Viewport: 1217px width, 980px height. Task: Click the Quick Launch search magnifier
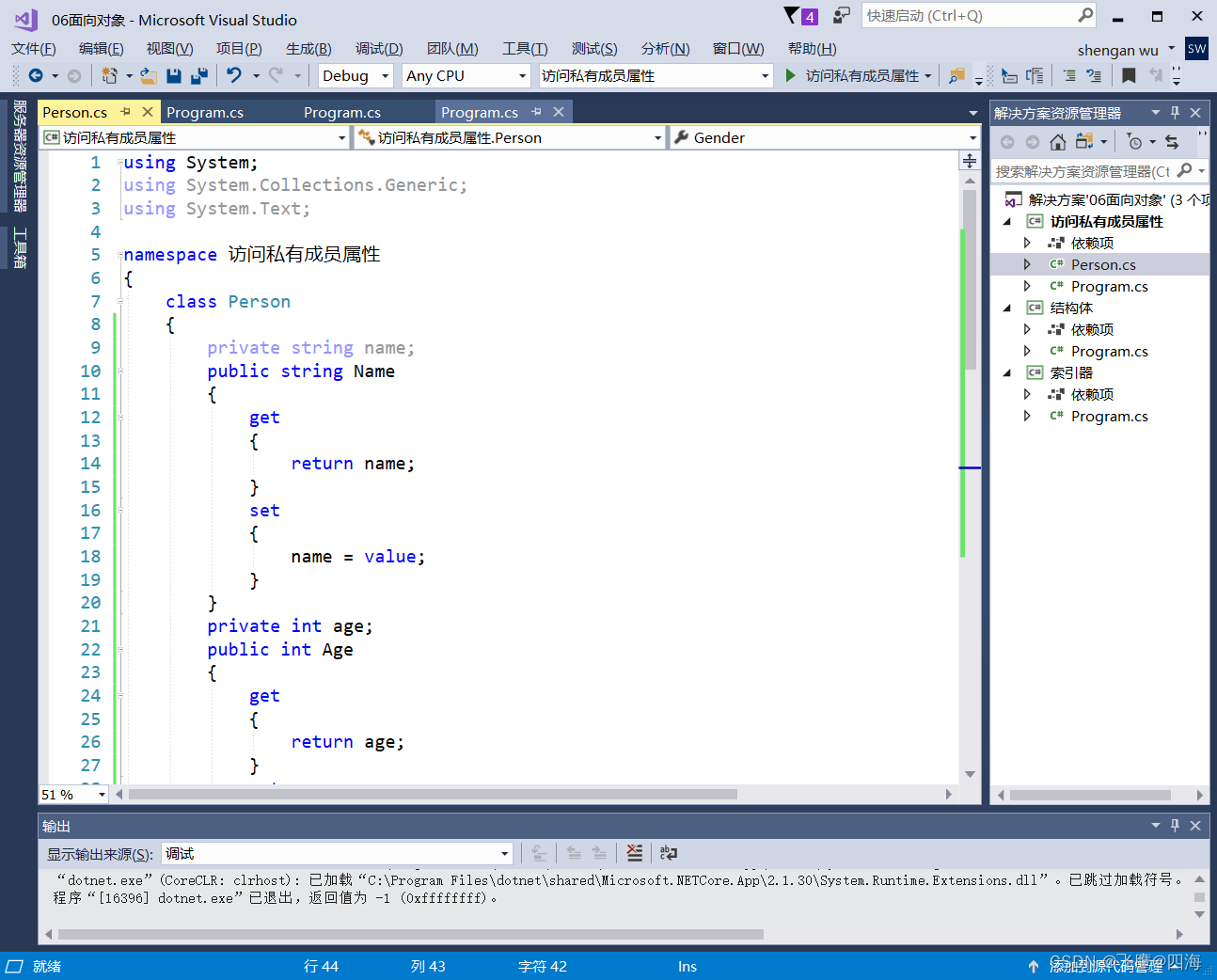click(1085, 15)
